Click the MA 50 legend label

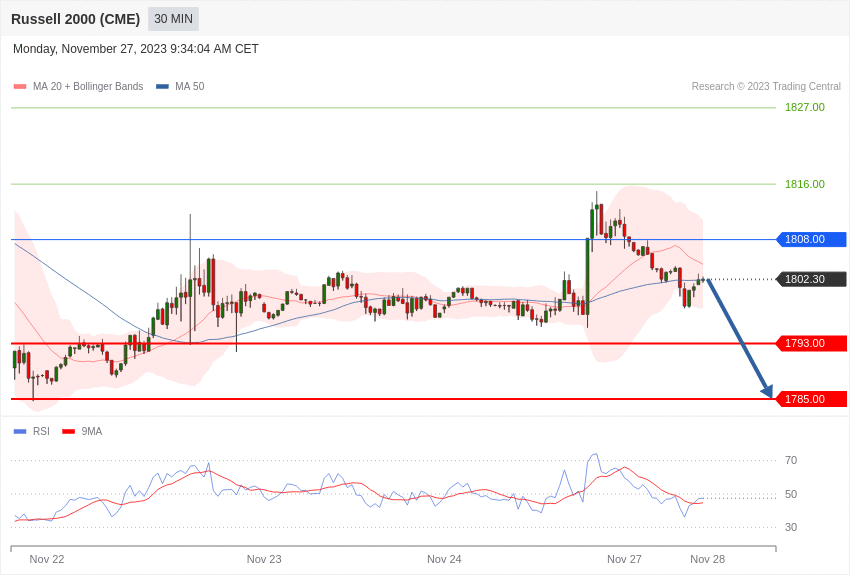(x=190, y=86)
